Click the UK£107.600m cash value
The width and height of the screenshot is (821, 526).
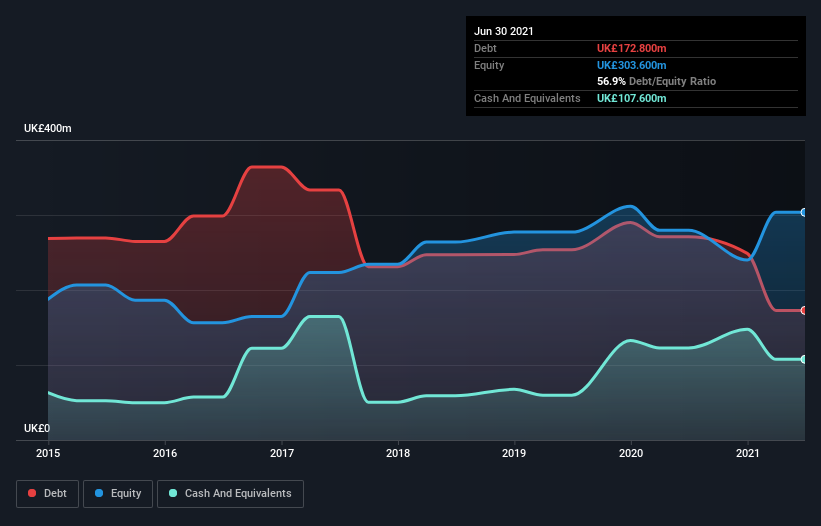(631, 98)
